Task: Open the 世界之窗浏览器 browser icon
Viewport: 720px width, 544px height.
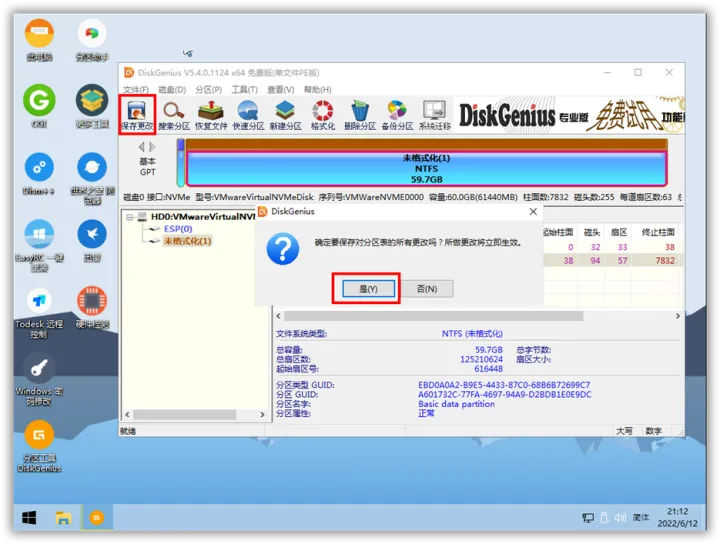Action: 92,178
